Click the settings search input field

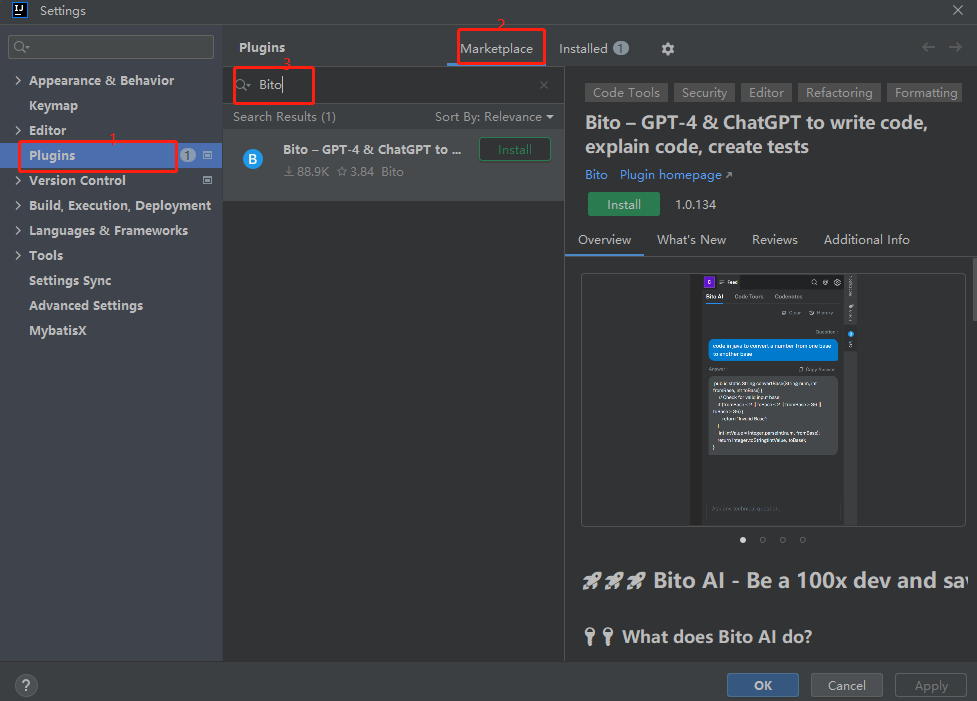pos(111,47)
